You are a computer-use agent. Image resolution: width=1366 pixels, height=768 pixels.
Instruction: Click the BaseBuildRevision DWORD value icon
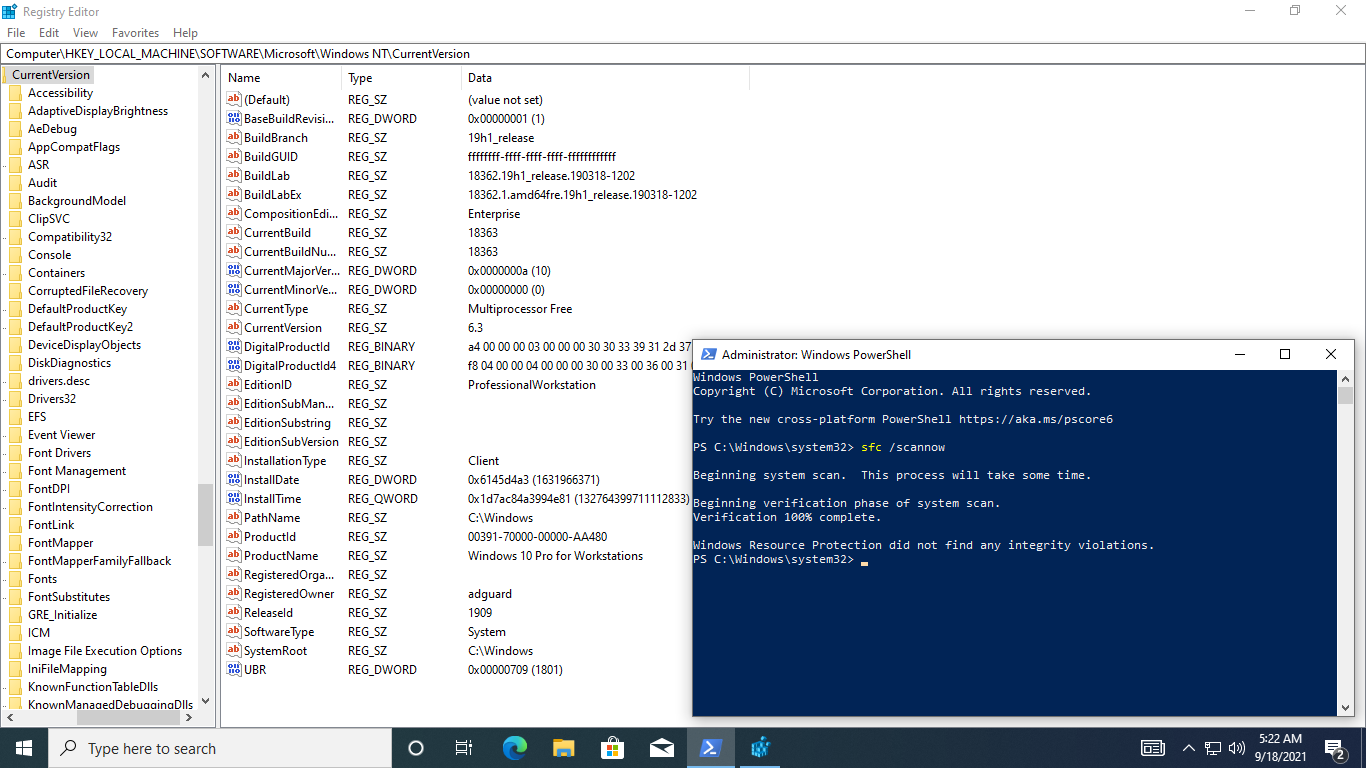234,119
